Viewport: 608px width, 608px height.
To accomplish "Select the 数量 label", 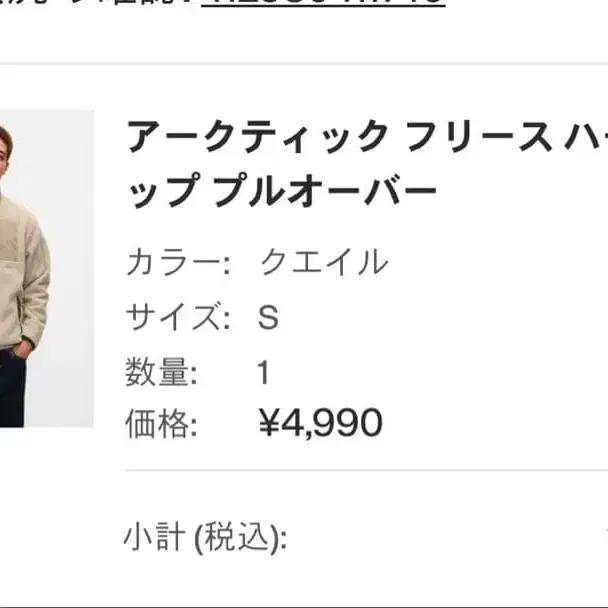I will [x=161, y=372].
